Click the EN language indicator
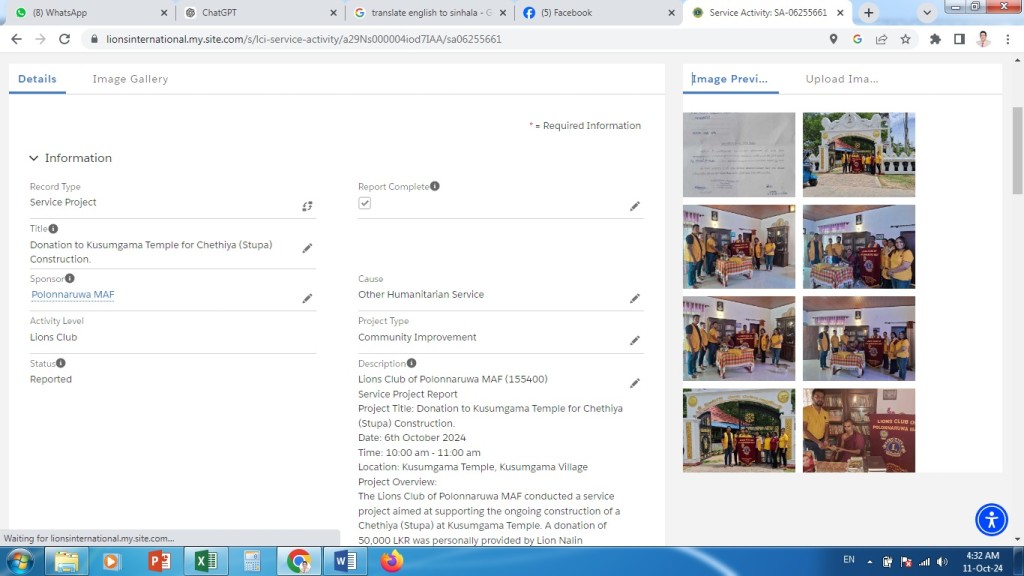The width and height of the screenshot is (1024, 576). point(848,560)
